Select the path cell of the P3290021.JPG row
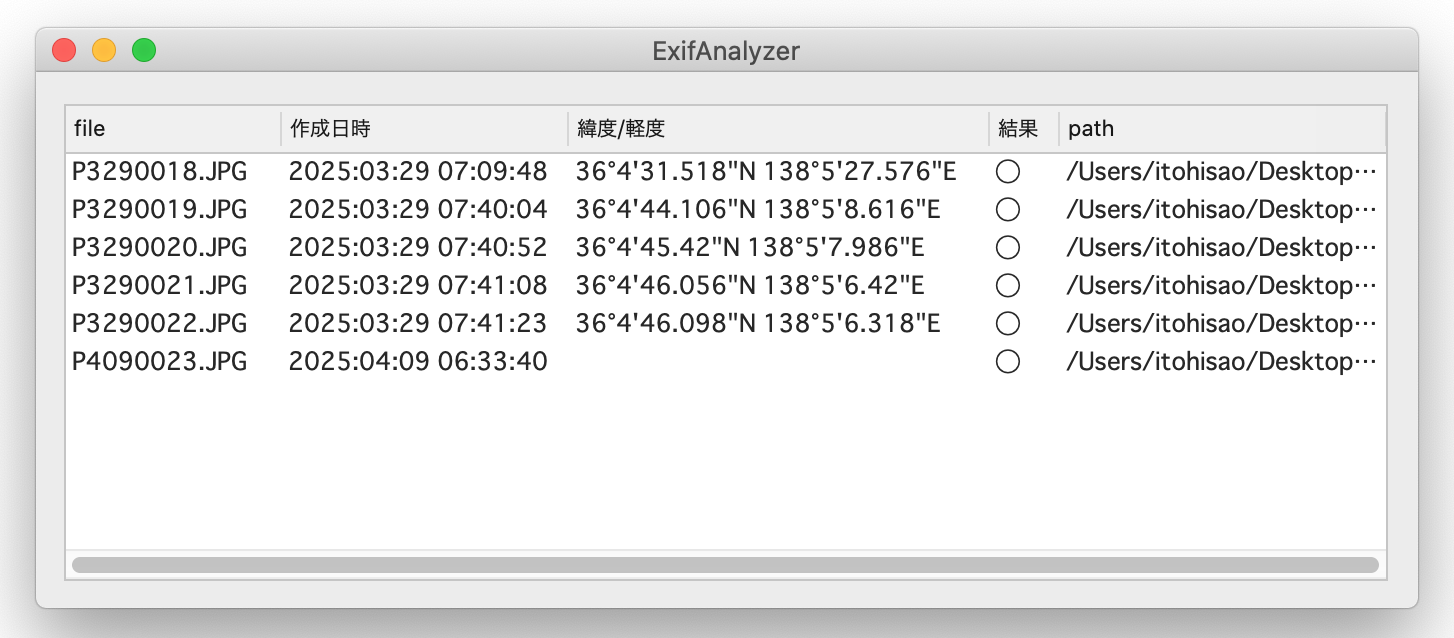This screenshot has height=638, width=1454. click(1222, 286)
